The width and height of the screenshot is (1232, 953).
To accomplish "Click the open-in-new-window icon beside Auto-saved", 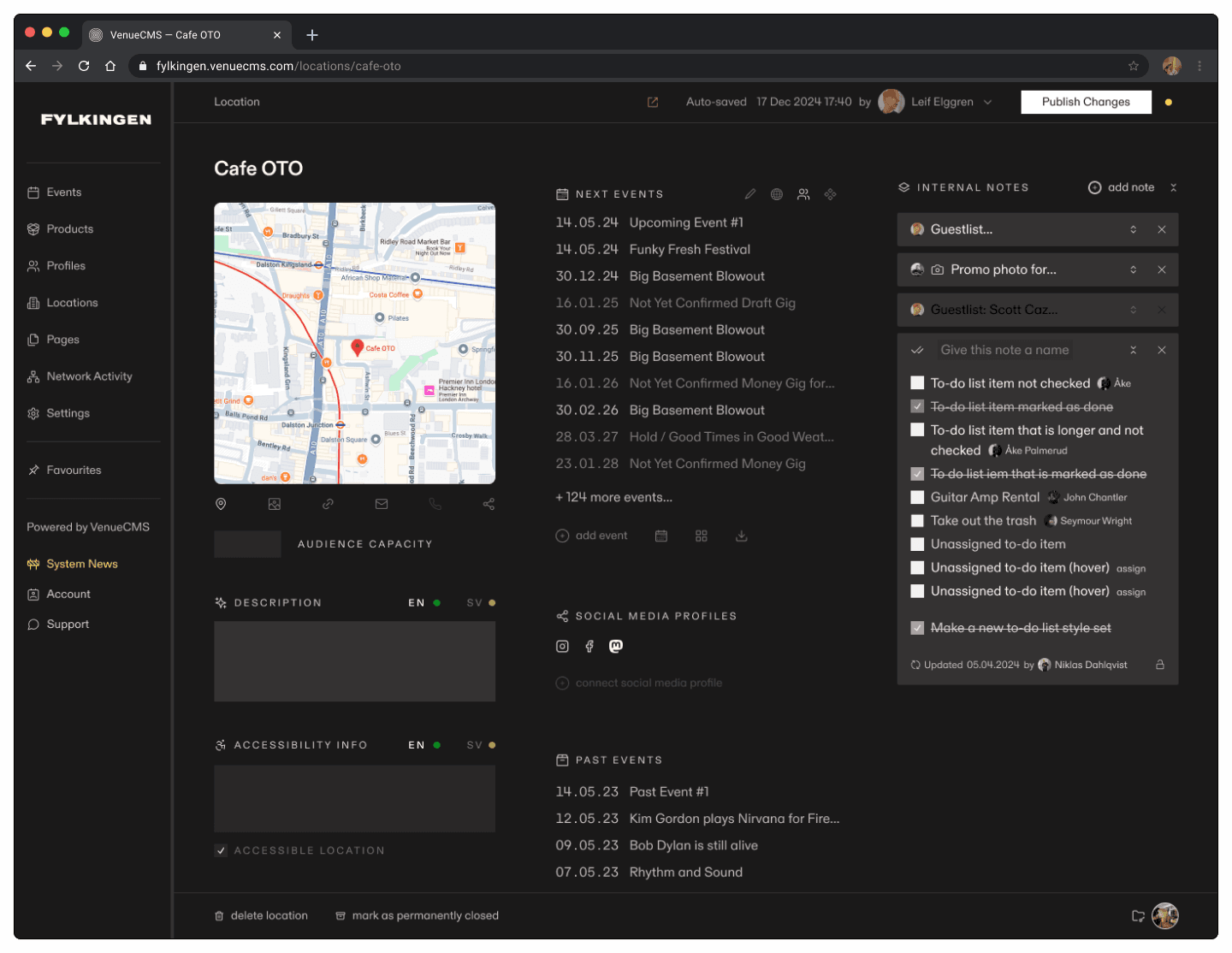I will tap(653, 102).
